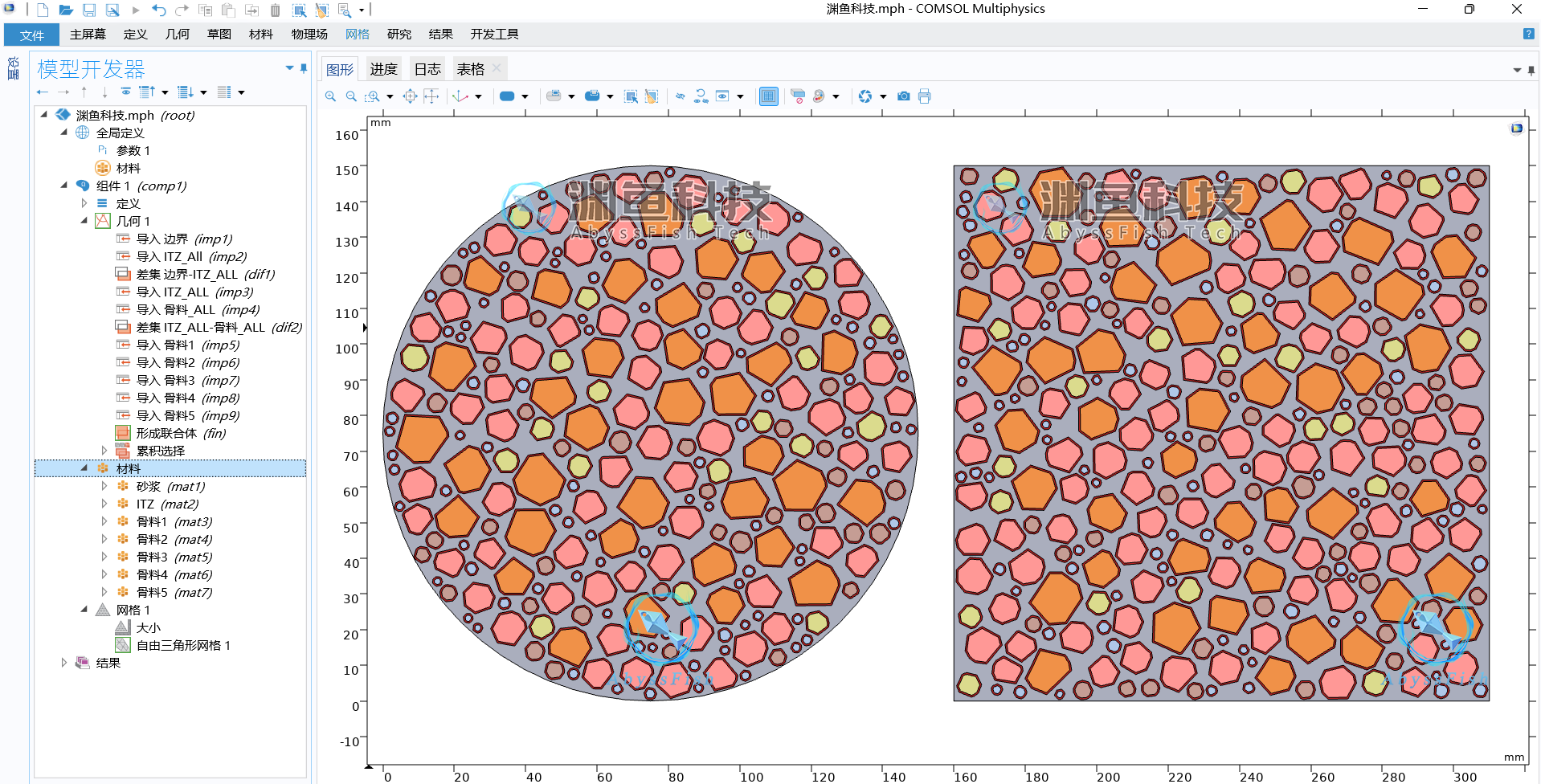Toggle the grid display button
This screenshot has height=784, width=1541.
pos(769,96)
